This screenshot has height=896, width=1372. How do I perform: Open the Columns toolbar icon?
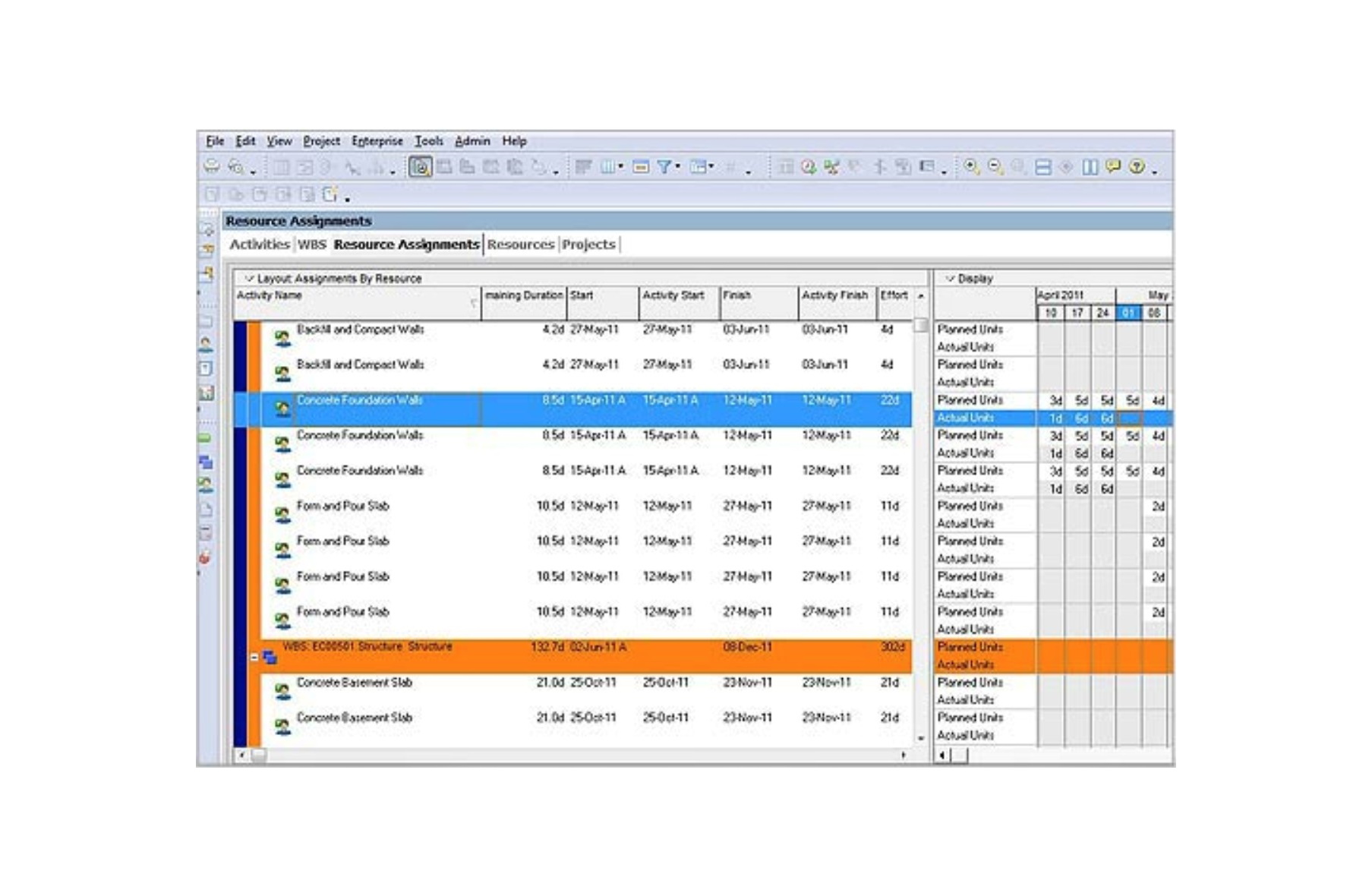coord(609,167)
